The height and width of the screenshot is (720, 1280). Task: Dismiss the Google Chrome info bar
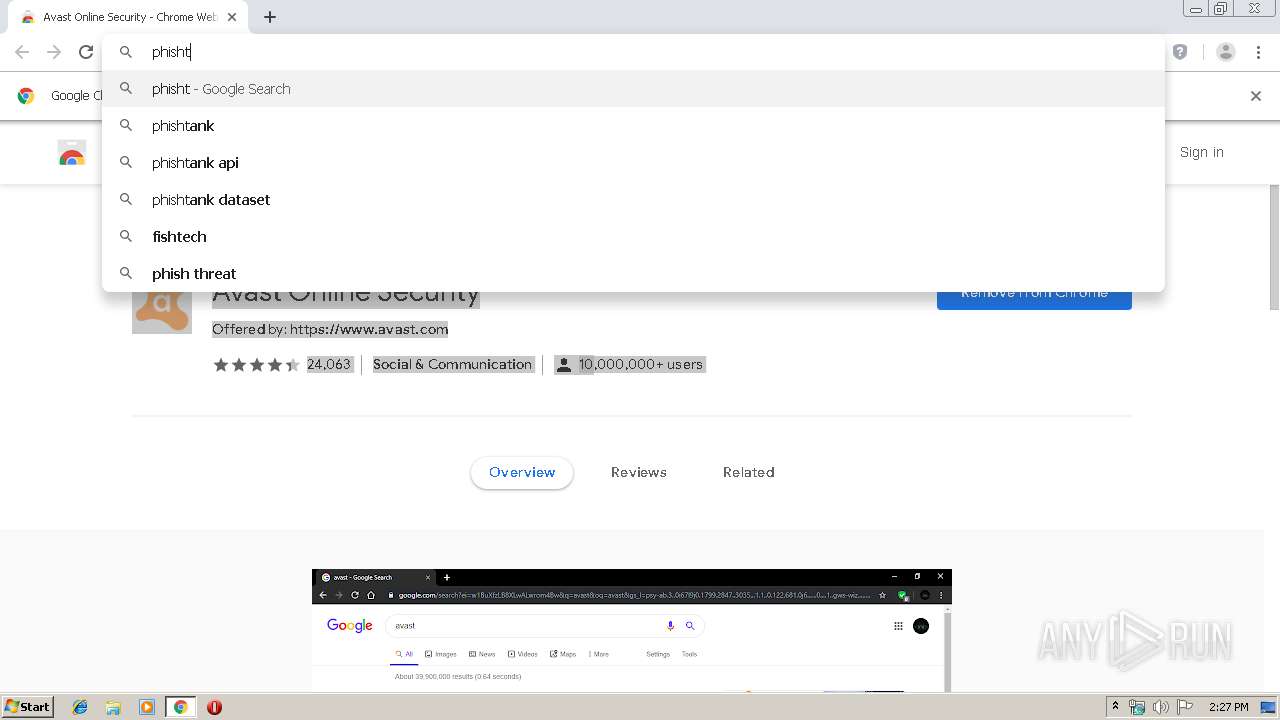point(1256,96)
